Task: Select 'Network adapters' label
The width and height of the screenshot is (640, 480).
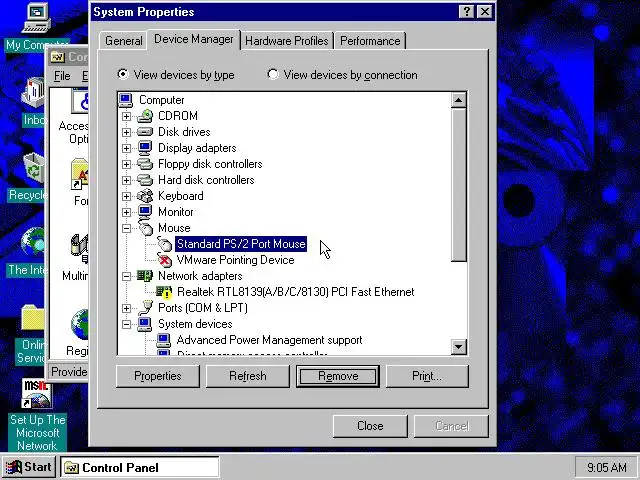Action: pyautogui.click(x=200, y=276)
